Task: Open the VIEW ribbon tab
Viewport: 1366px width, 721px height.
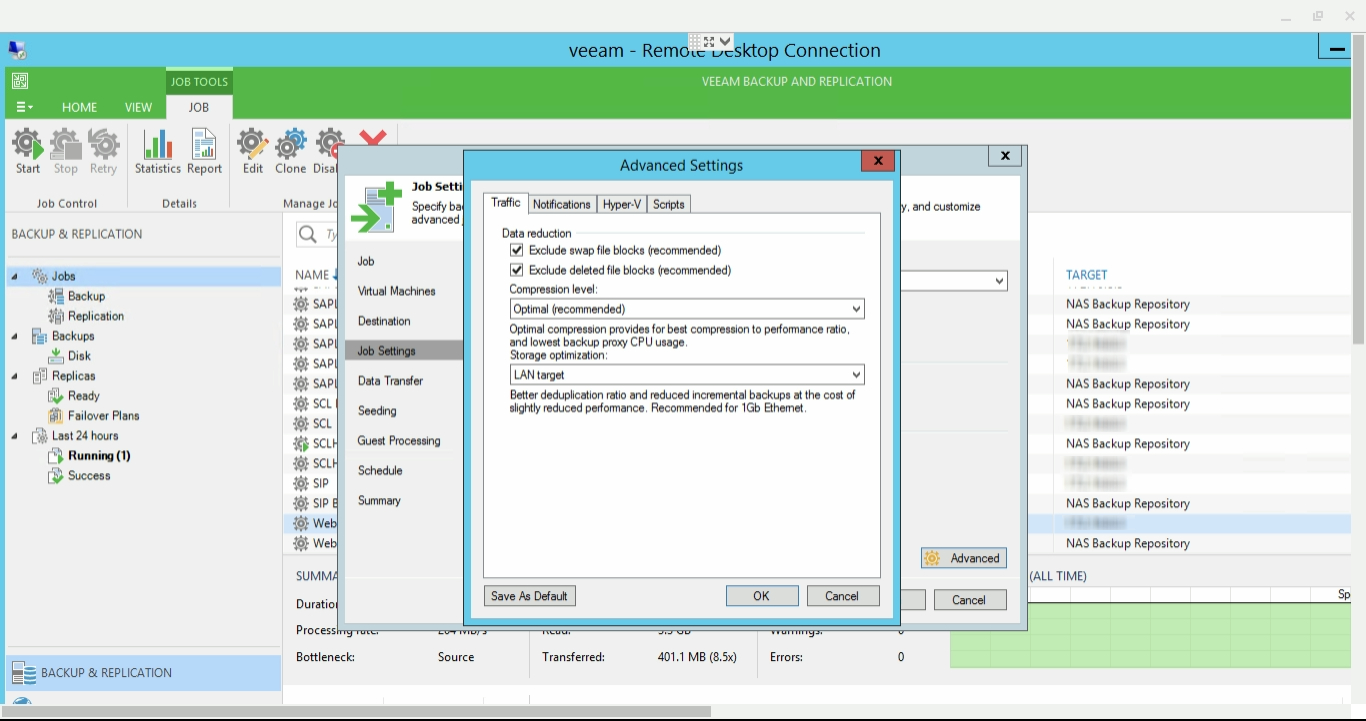Action: pos(139,107)
